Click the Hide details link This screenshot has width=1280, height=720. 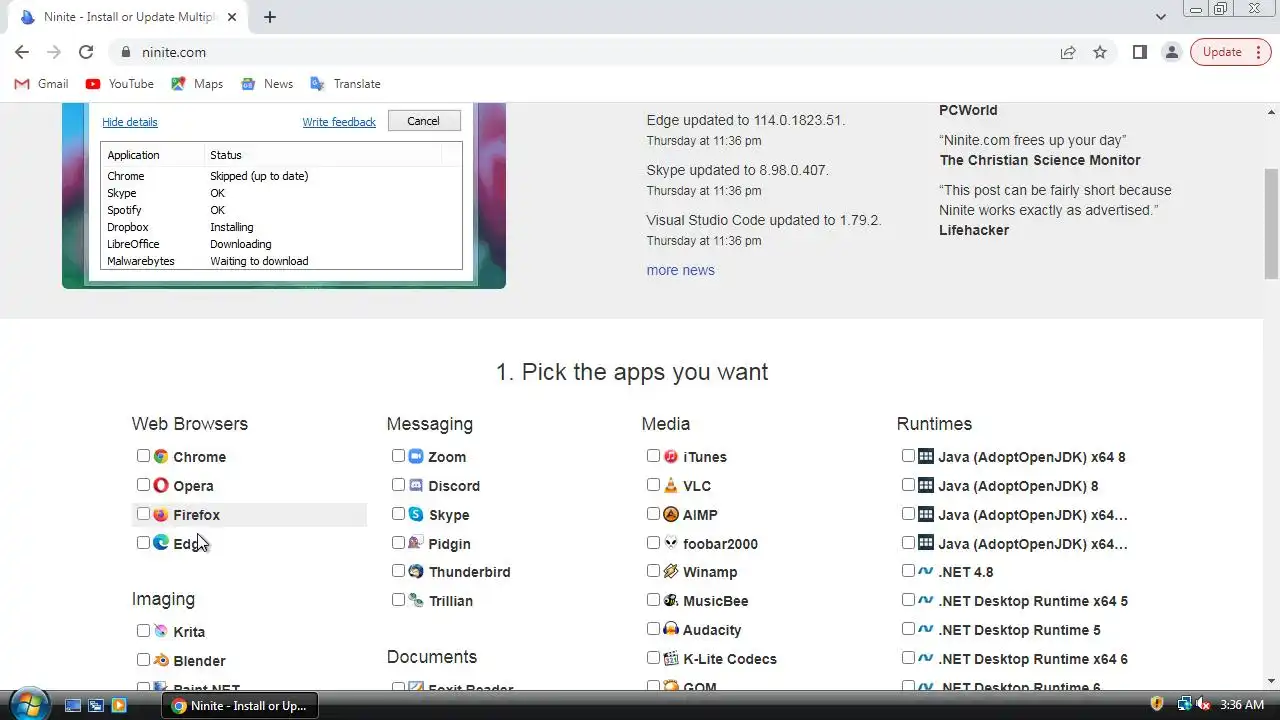click(130, 122)
